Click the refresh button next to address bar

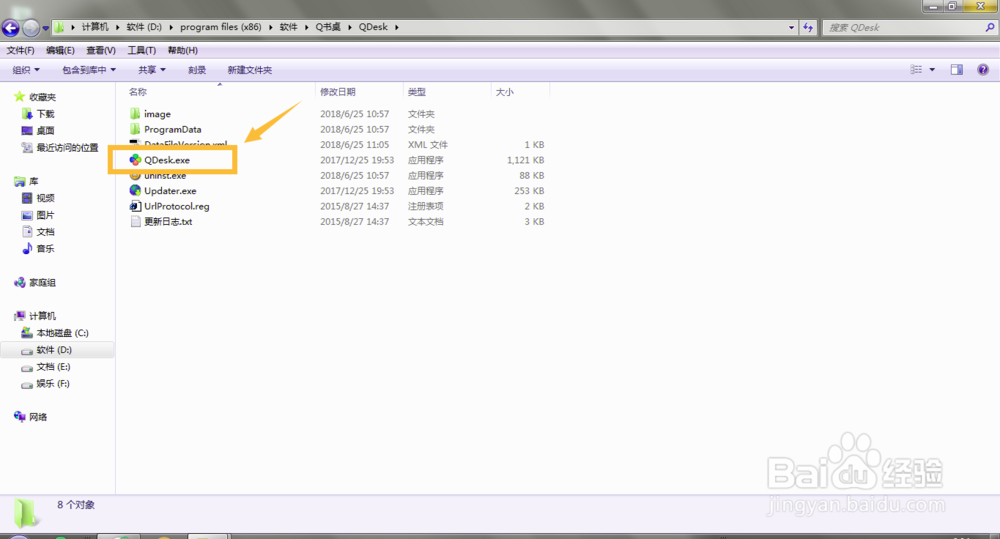click(808, 27)
